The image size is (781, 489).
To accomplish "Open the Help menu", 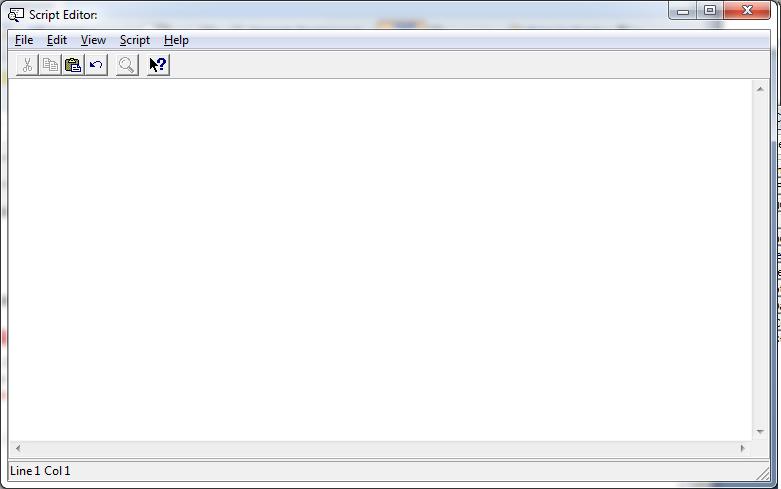I will pos(176,40).
